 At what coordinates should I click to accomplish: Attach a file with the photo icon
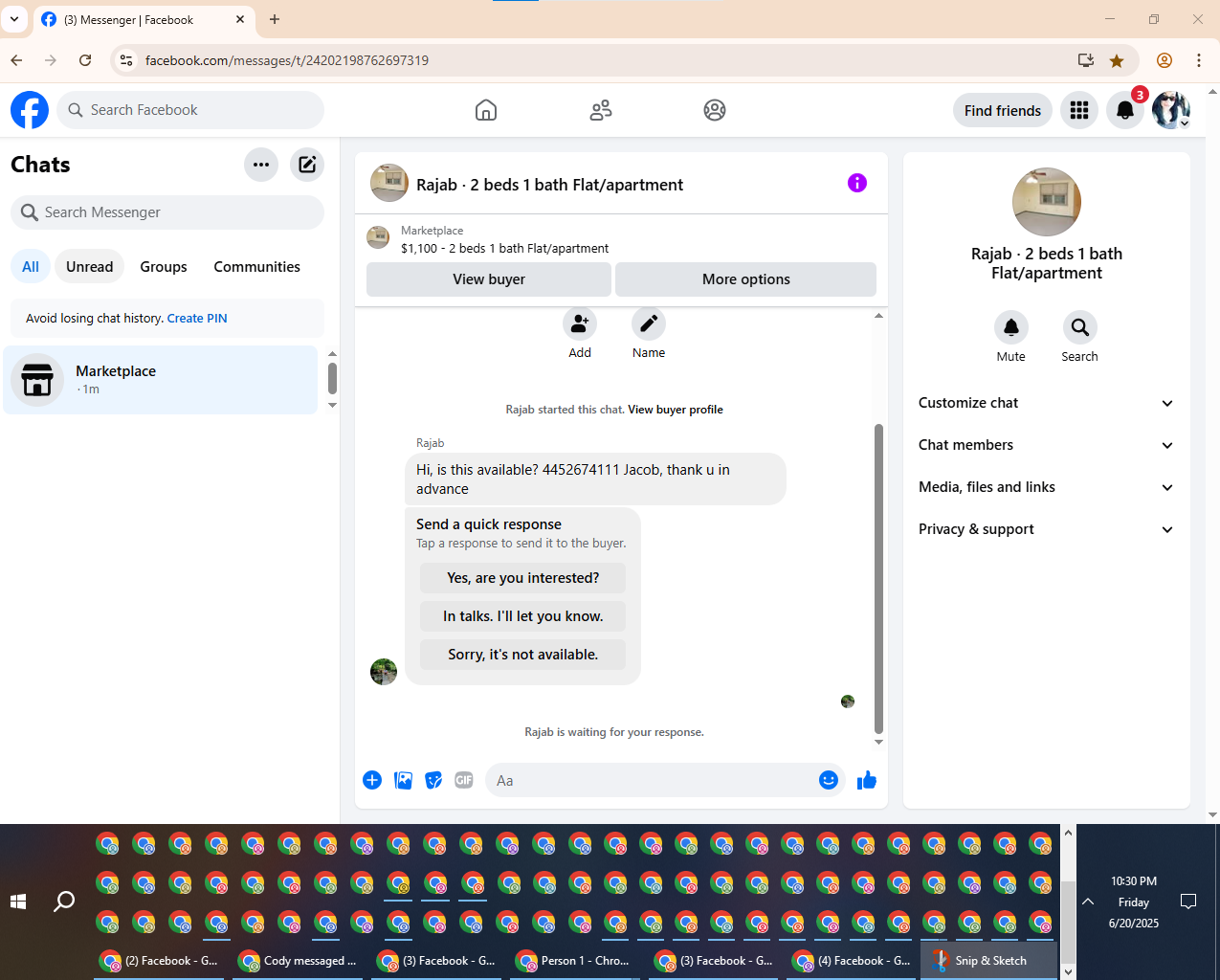click(404, 780)
